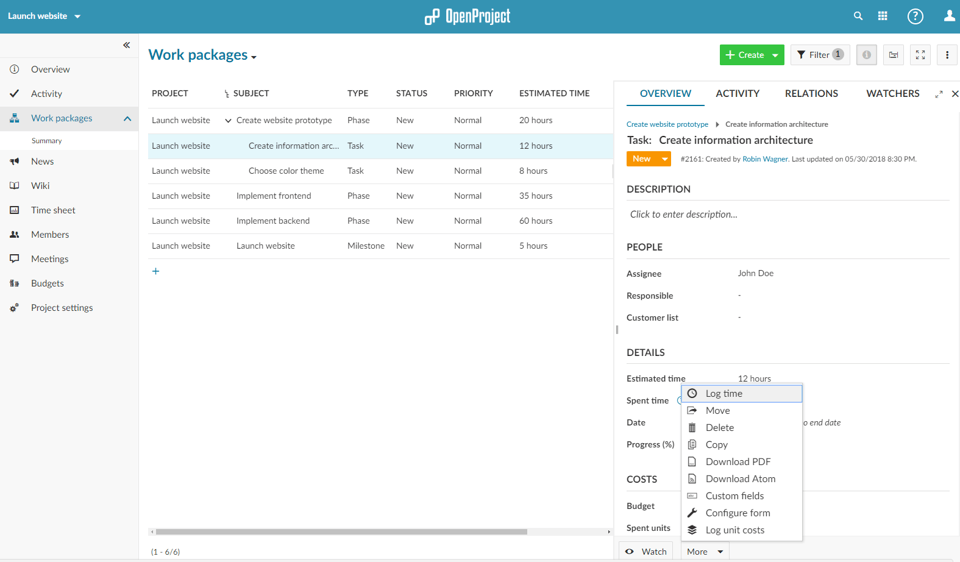This screenshot has height=562, width=960.
Task: Open the New status dropdown
Action: click(x=648, y=159)
